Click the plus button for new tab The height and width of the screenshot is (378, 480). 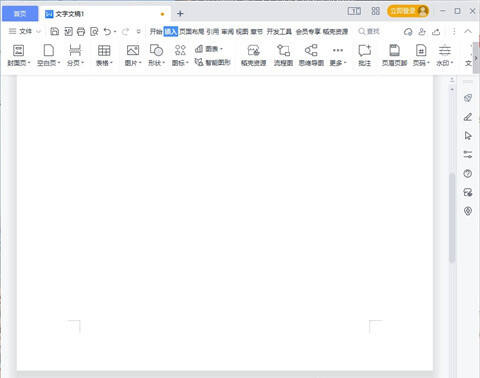(x=180, y=14)
